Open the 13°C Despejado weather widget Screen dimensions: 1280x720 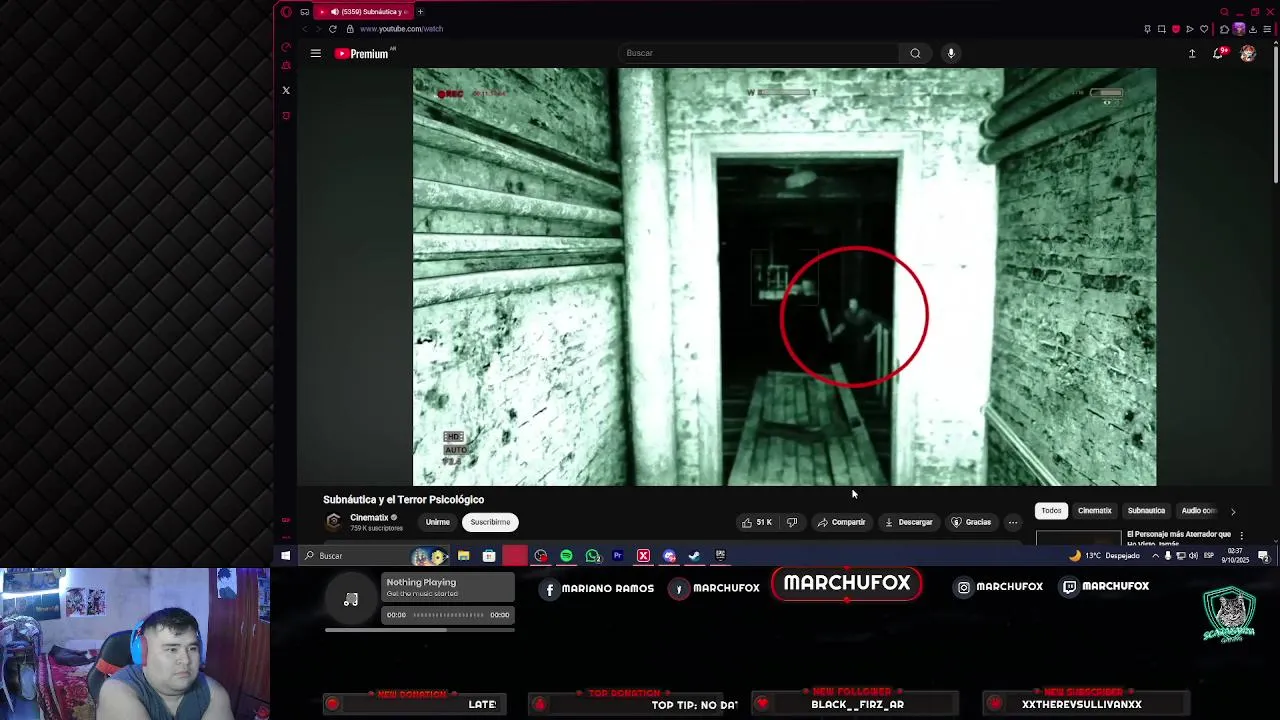1103,556
